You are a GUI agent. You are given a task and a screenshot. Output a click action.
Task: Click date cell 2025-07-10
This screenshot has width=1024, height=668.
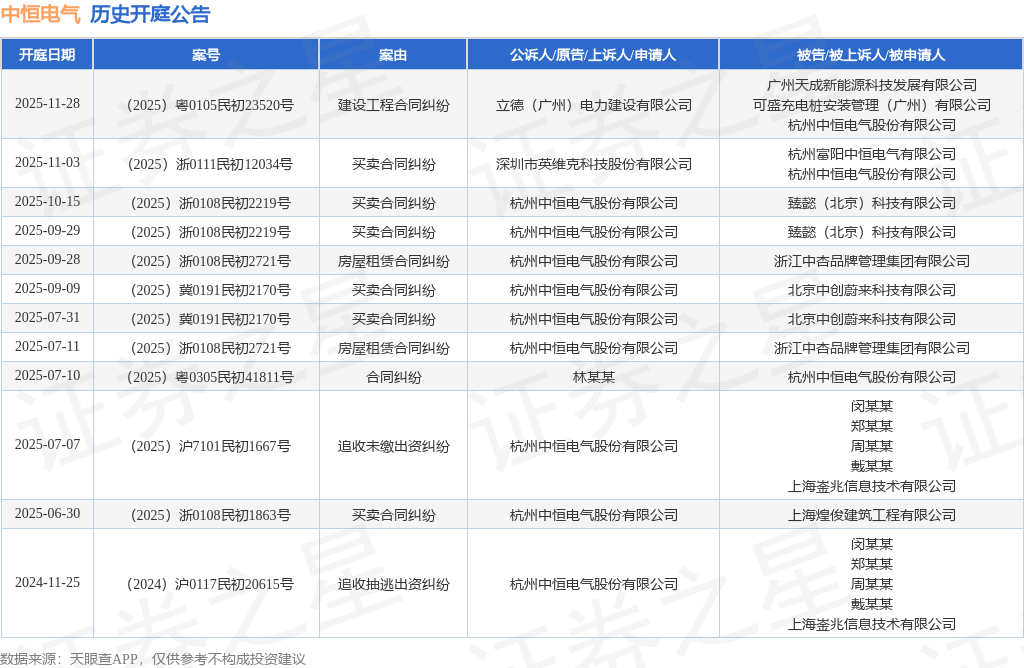(47, 375)
